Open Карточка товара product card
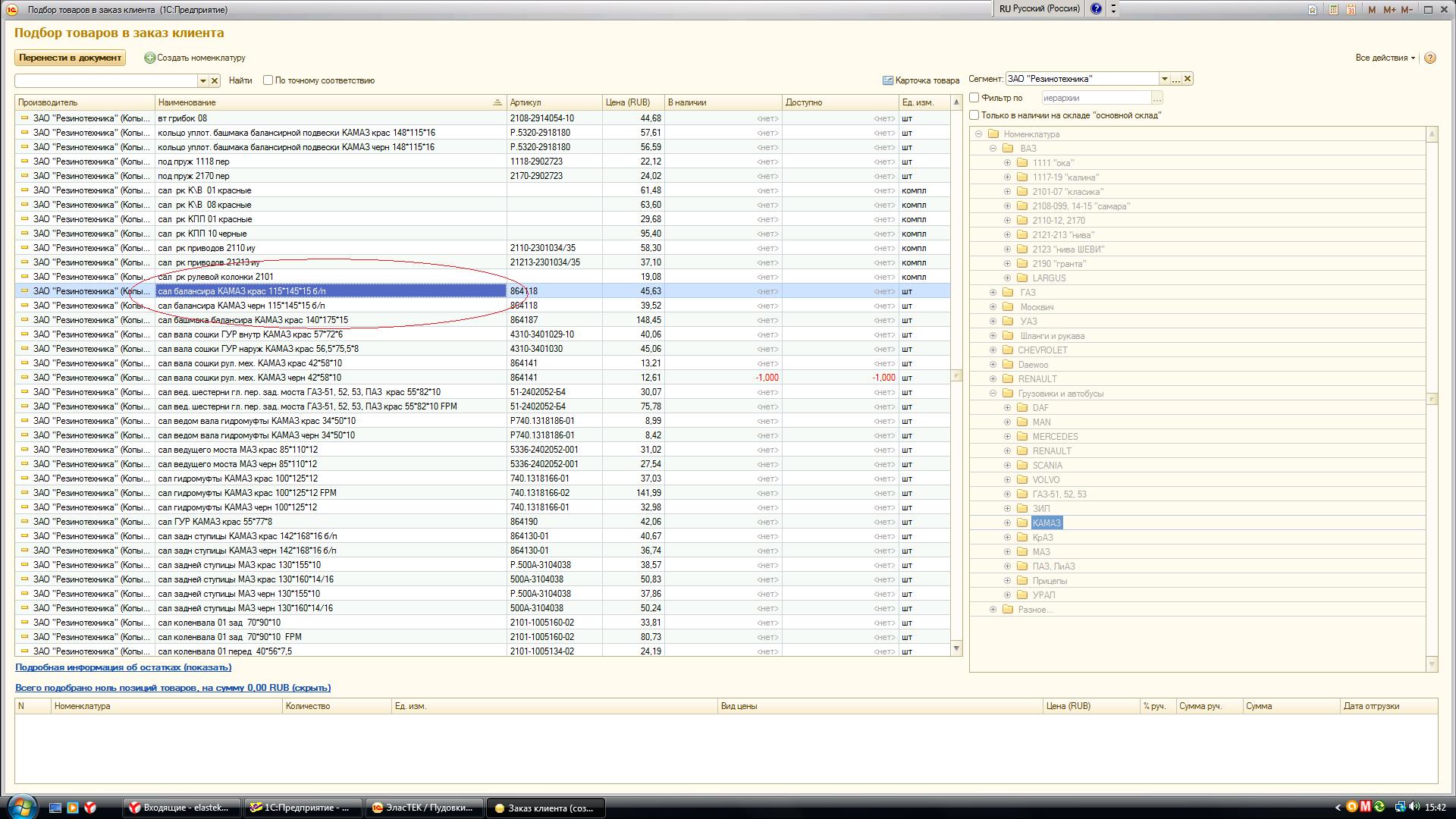The height and width of the screenshot is (819, 1456). point(921,80)
